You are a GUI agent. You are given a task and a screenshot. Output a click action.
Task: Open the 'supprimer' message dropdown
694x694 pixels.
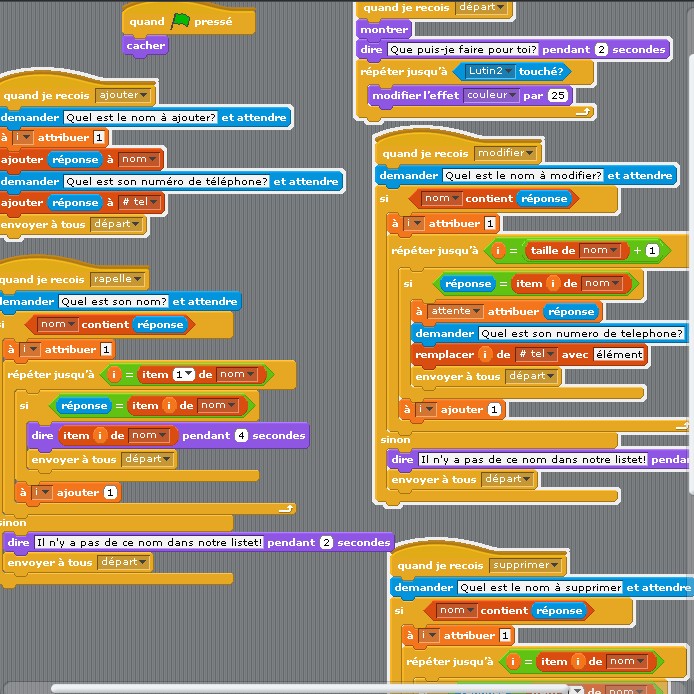[524, 565]
